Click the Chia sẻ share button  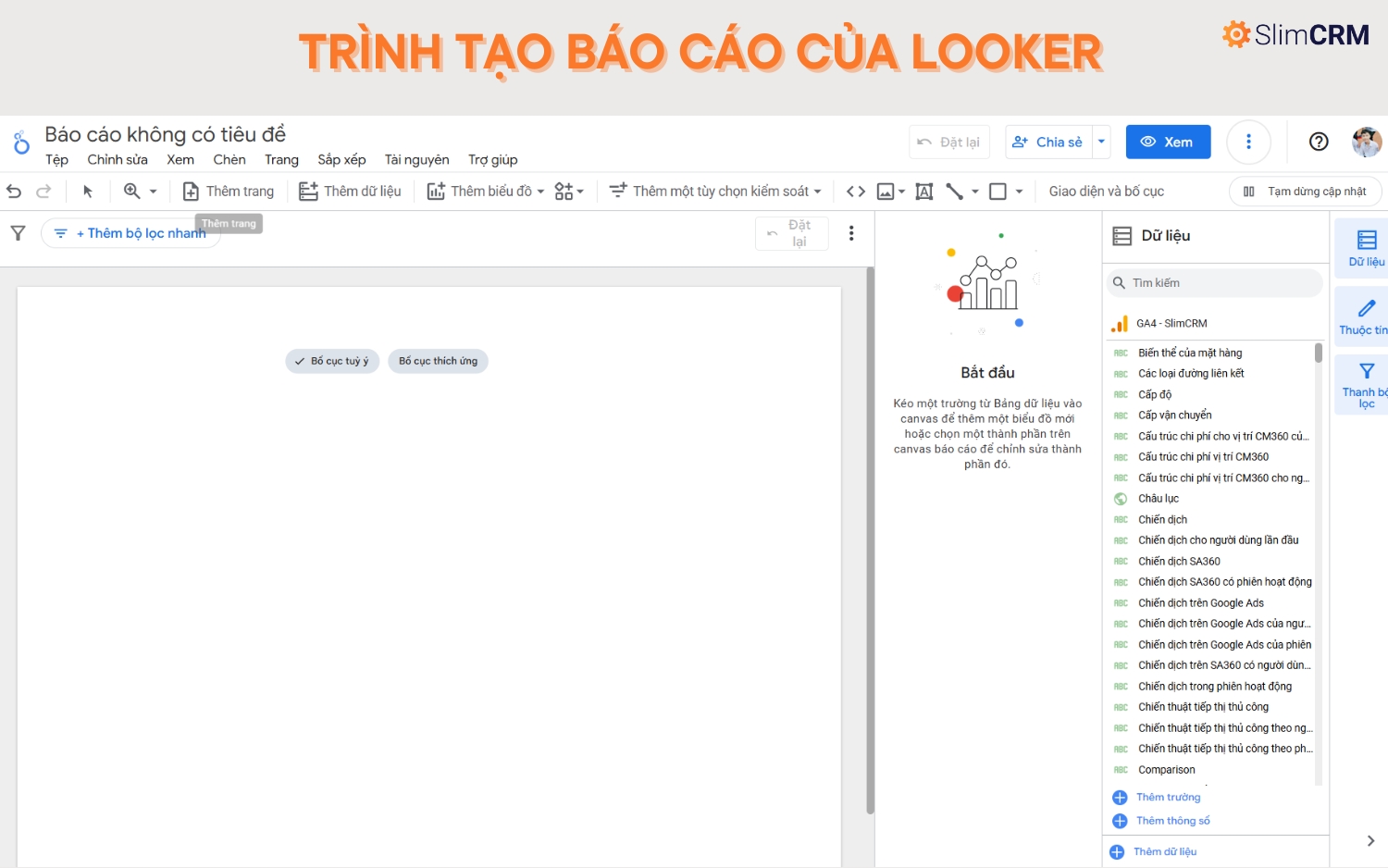click(1048, 142)
